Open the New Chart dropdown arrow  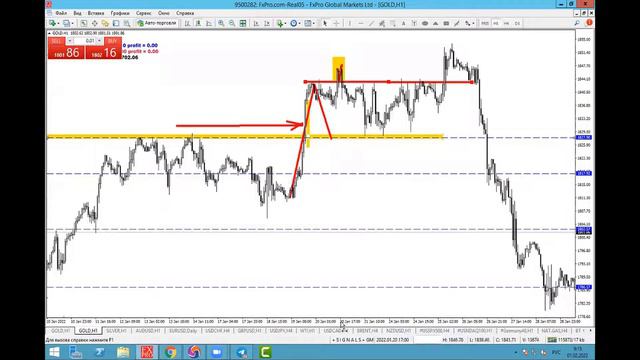58,23
